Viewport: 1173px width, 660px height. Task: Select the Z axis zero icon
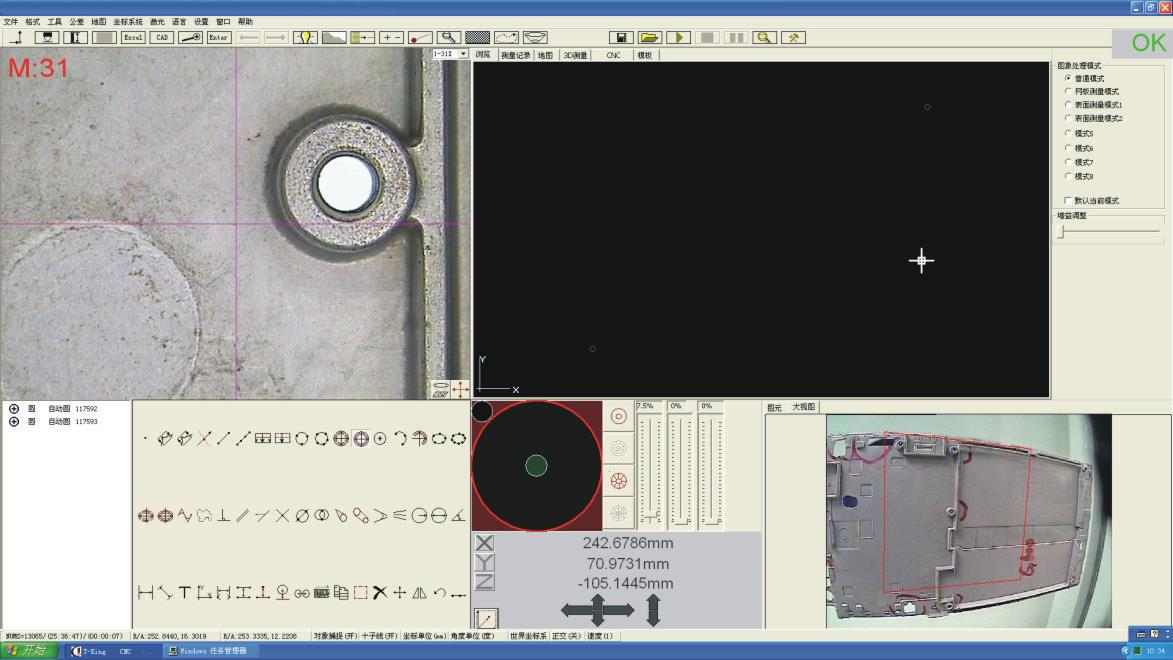click(x=485, y=583)
